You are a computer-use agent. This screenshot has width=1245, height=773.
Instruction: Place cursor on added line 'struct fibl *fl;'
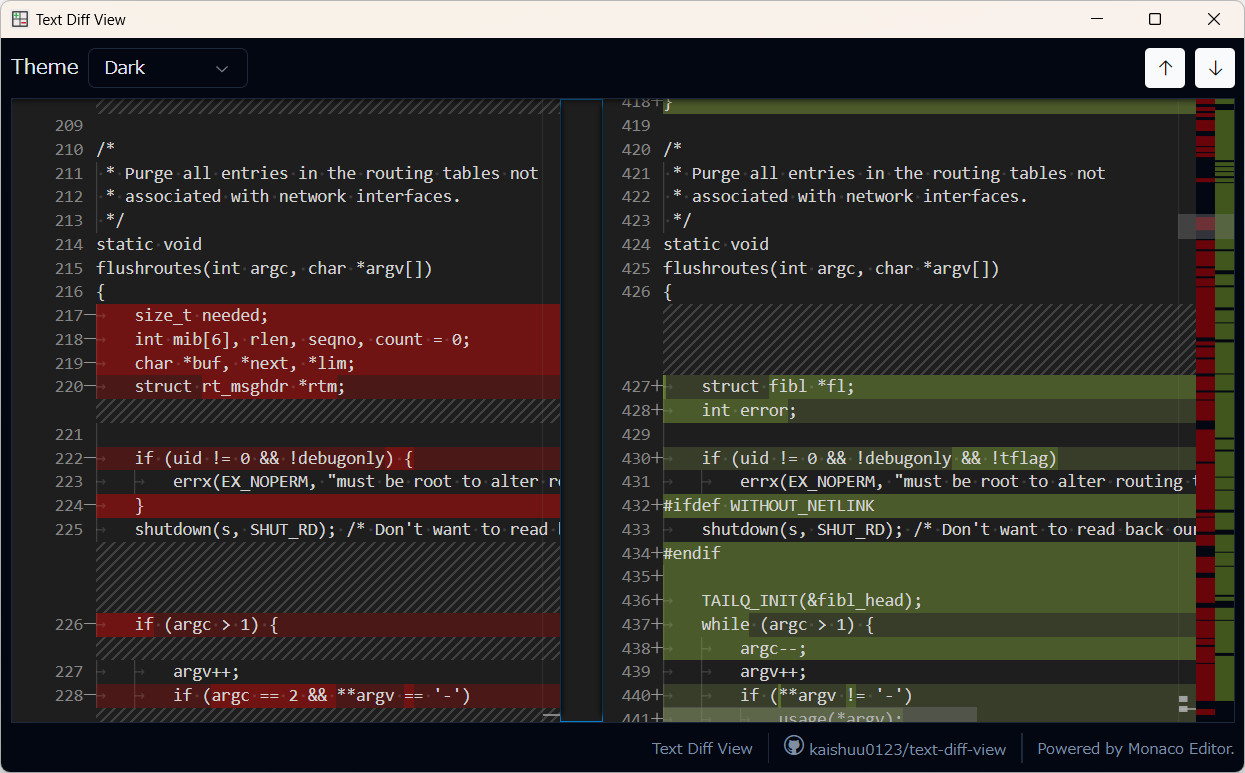pos(778,387)
